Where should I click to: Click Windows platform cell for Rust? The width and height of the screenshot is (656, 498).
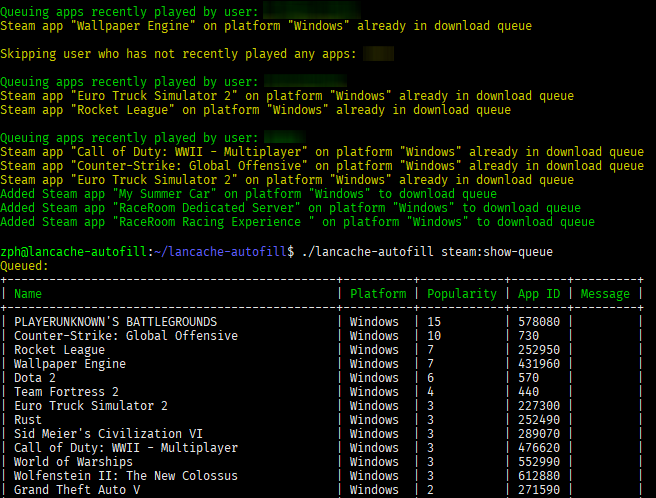pyautogui.click(x=374, y=420)
